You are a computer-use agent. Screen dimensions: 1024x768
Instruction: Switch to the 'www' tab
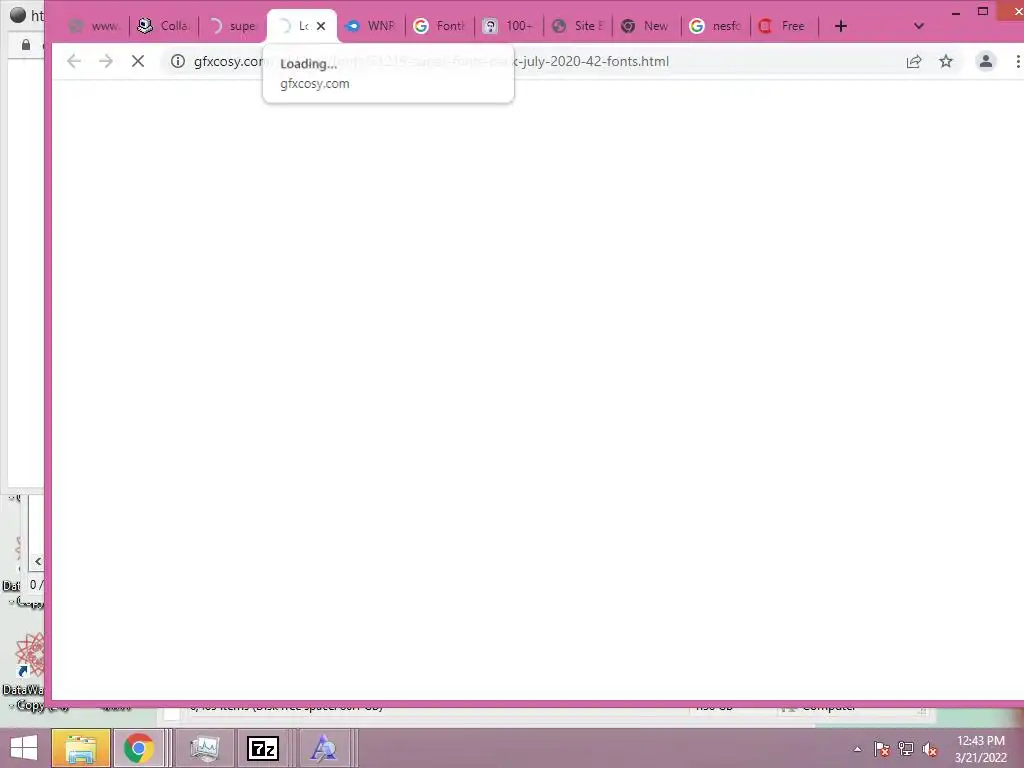point(97,26)
